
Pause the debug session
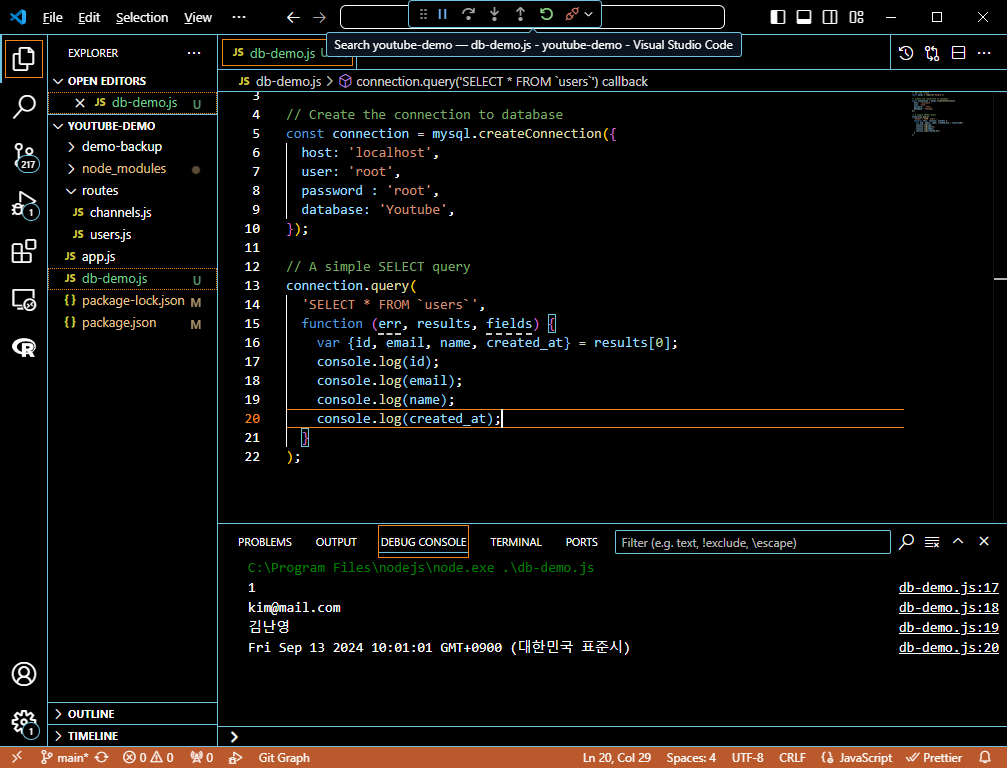tap(442, 14)
